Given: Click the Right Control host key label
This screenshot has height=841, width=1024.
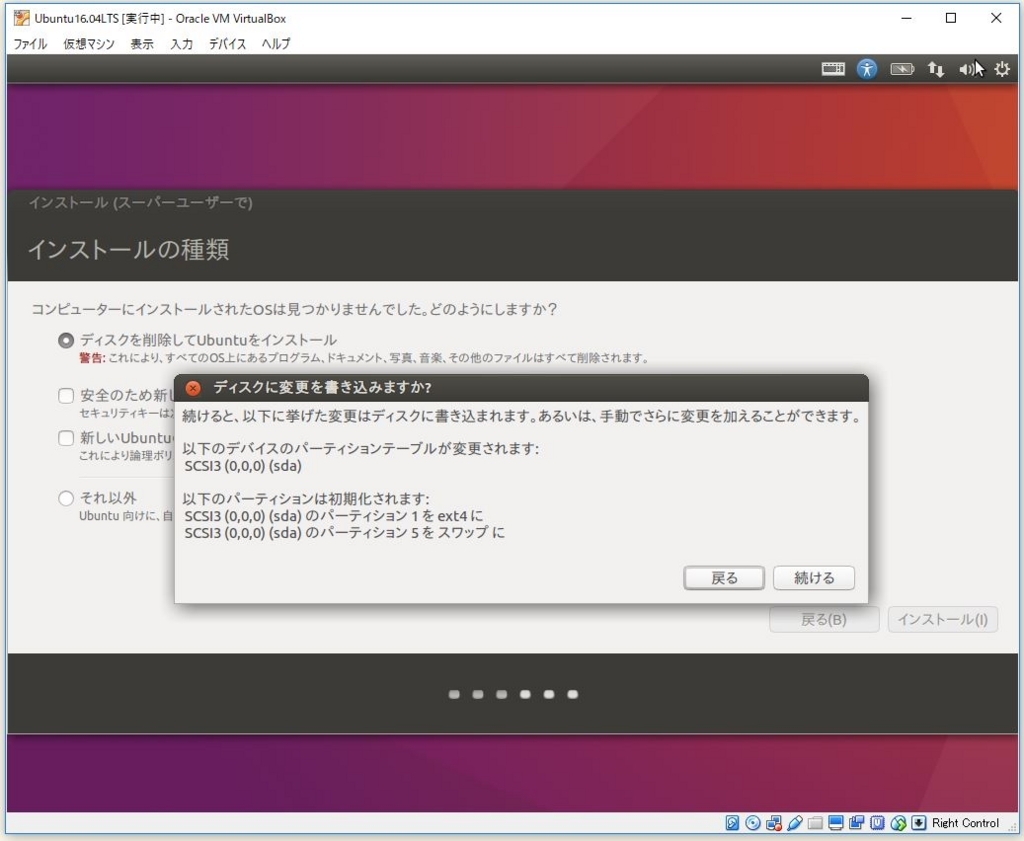Looking at the screenshot, I should (965, 823).
